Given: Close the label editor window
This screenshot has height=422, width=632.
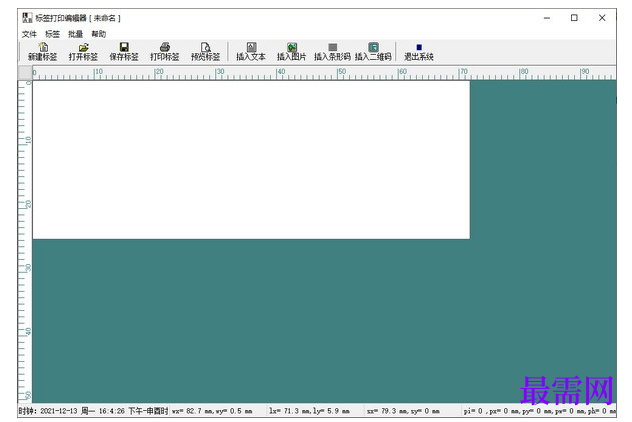Looking at the screenshot, I should (x=602, y=18).
